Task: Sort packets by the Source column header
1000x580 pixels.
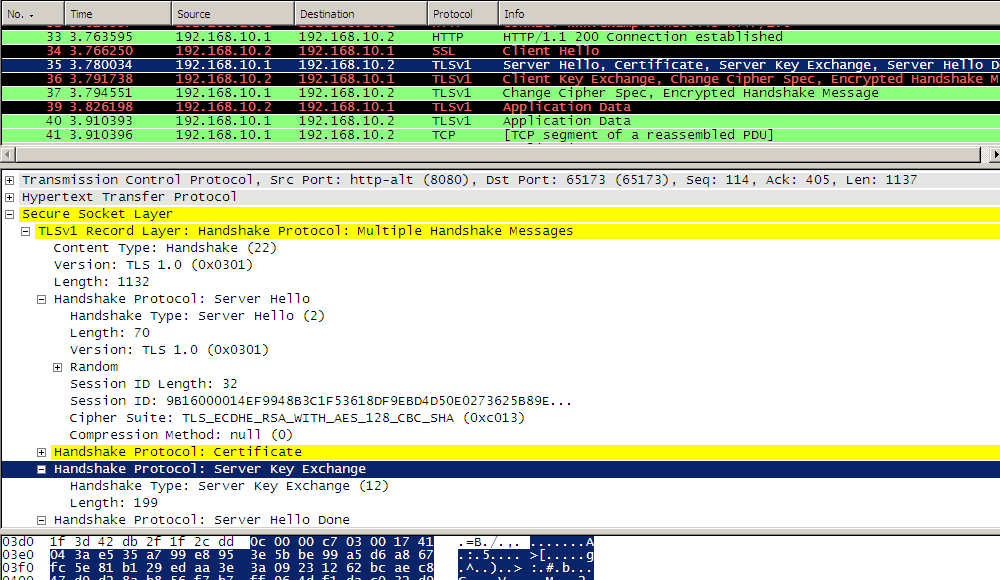Action: (x=233, y=13)
